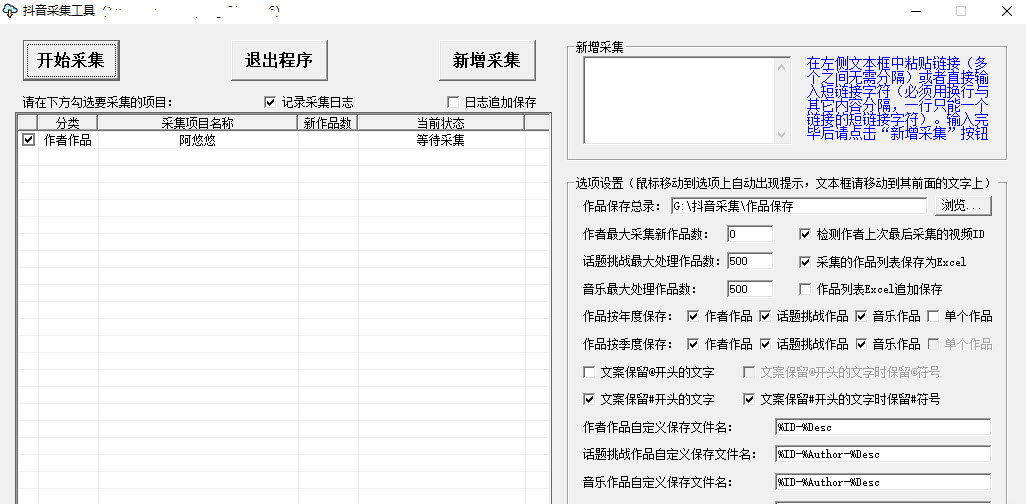Uncheck the 阿悠悠 row checkbox
This screenshot has height=504, width=1026.
coord(28,139)
